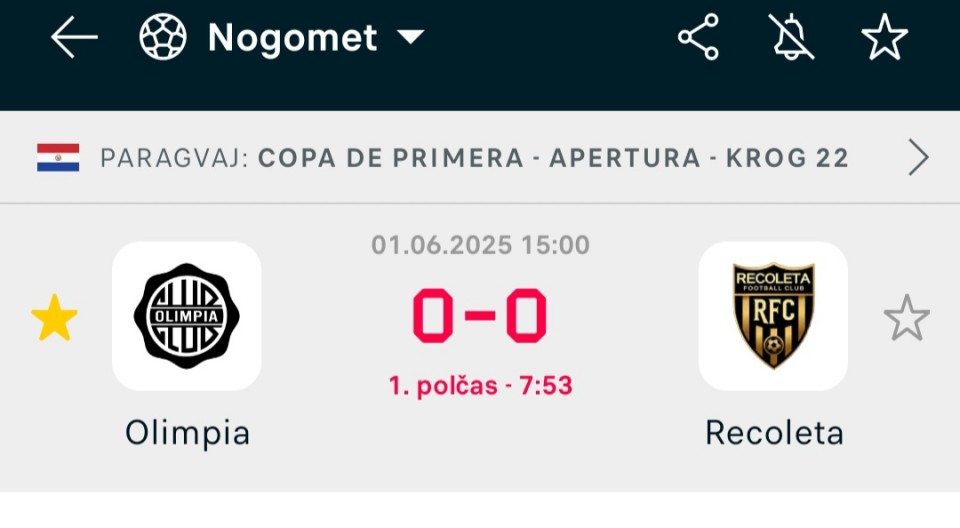
Task: Toggle match notifications with crossed bell
Action: pyautogui.click(x=791, y=37)
